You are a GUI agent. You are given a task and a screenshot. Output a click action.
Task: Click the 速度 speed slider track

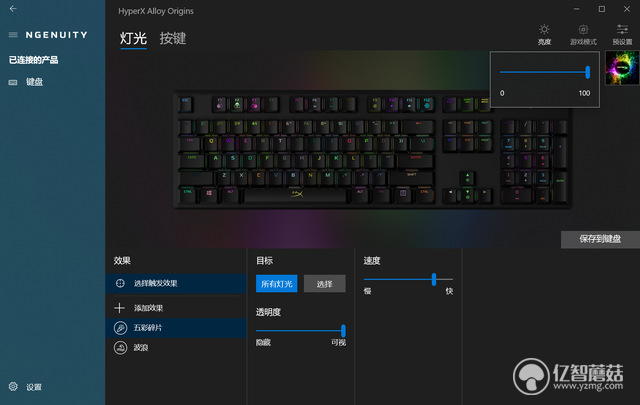(408, 279)
